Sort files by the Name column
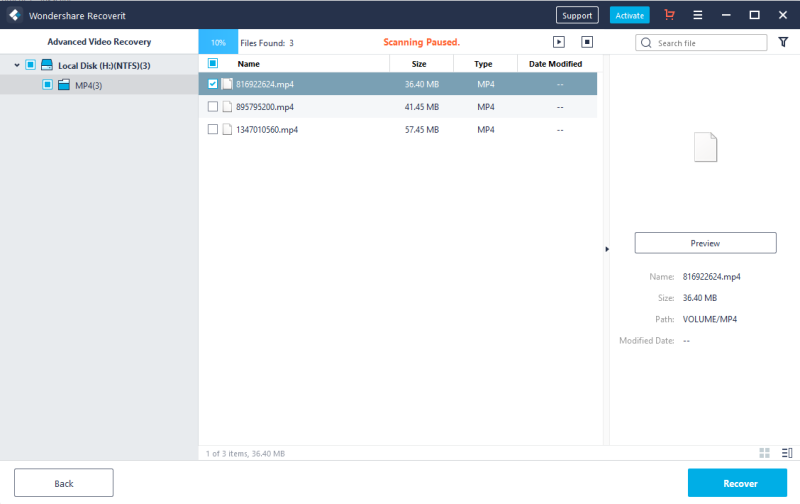Image resolution: width=800 pixels, height=504 pixels. tap(249, 63)
